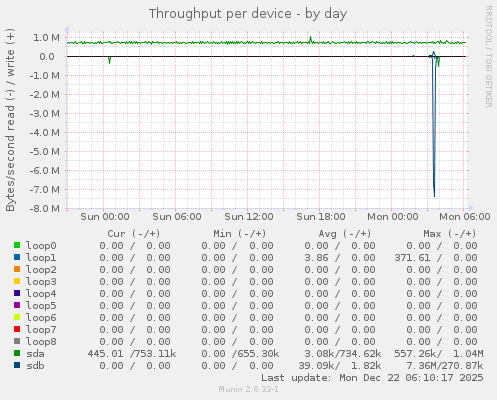Screen dimensions: 497x400
Task: Click the loop1 average value 3.86
Action: (316, 258)
